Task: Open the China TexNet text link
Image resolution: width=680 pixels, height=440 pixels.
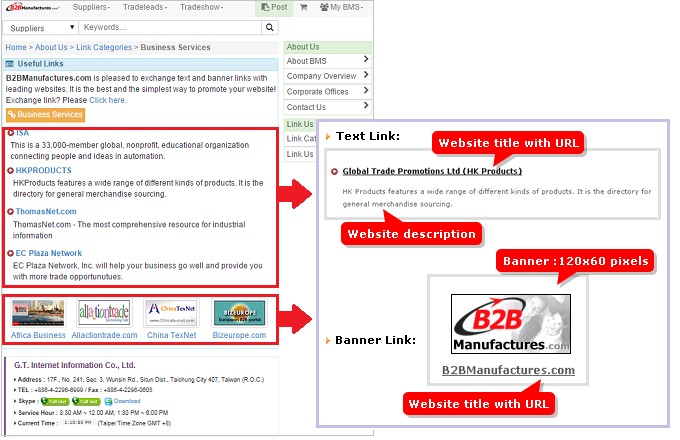Action: tap(172, 335)
